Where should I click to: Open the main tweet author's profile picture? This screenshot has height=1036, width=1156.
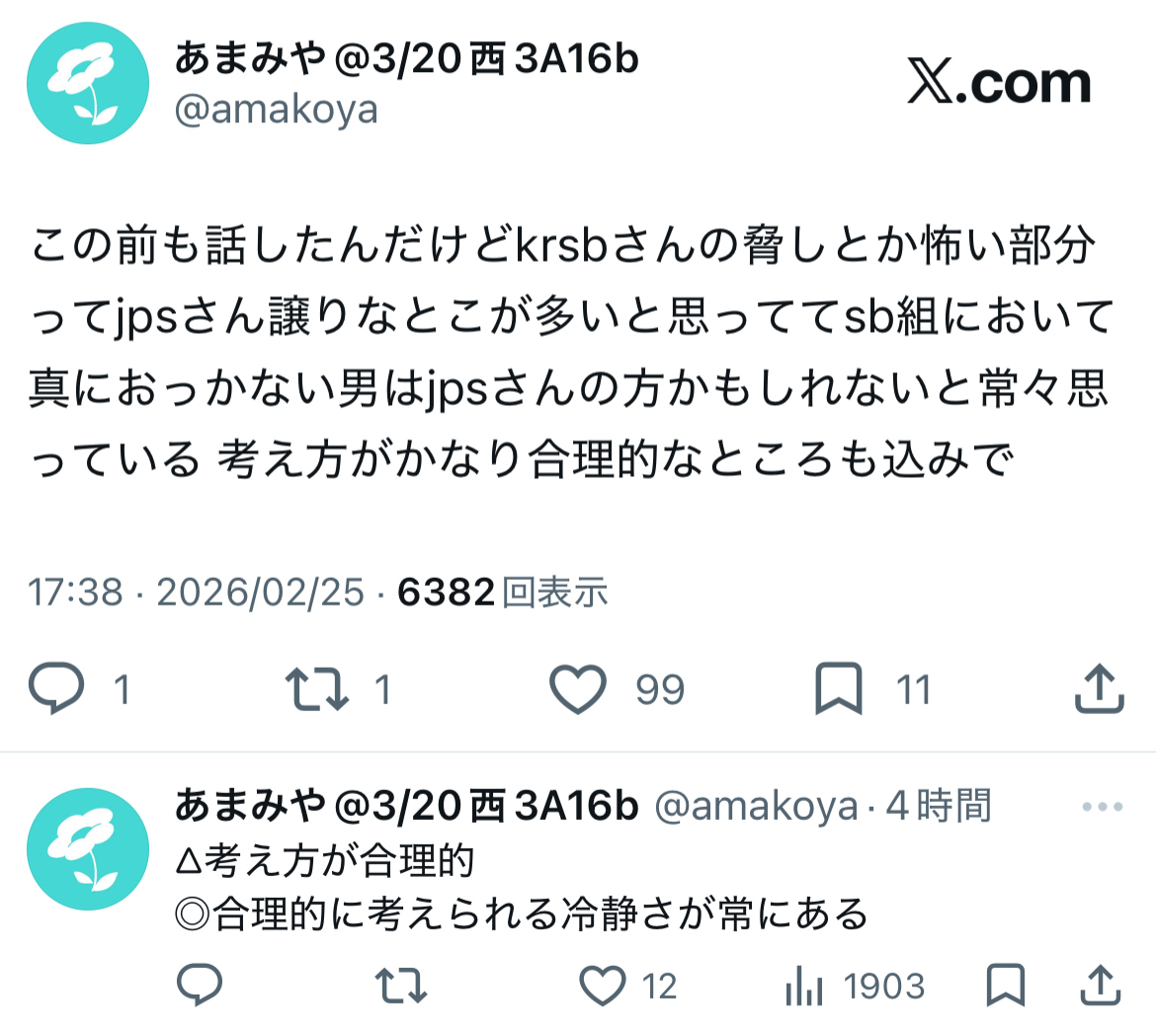[x=88, y=83]
